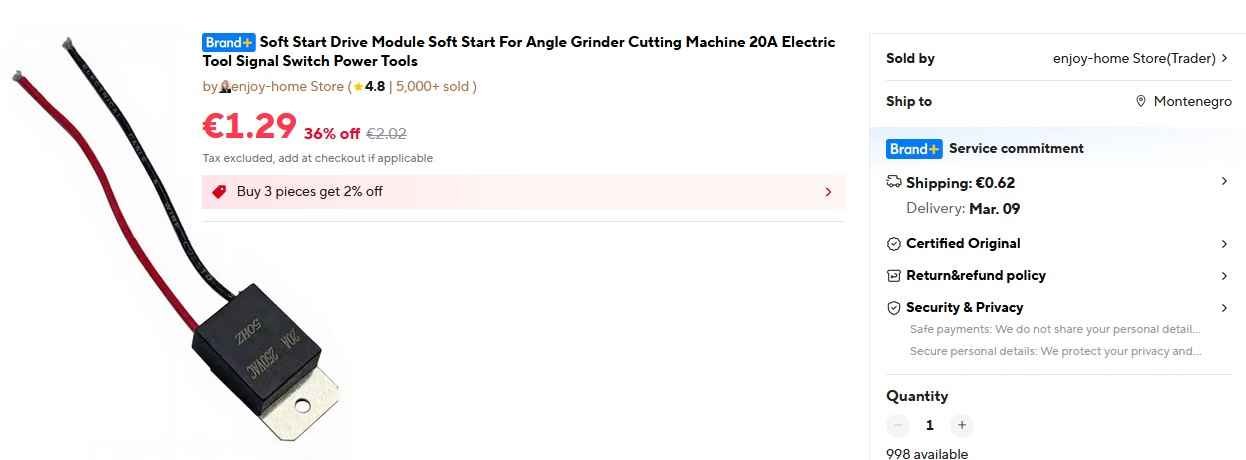
Task: Click the Return&refund policy box icon
Action: [x=894, y=275]
